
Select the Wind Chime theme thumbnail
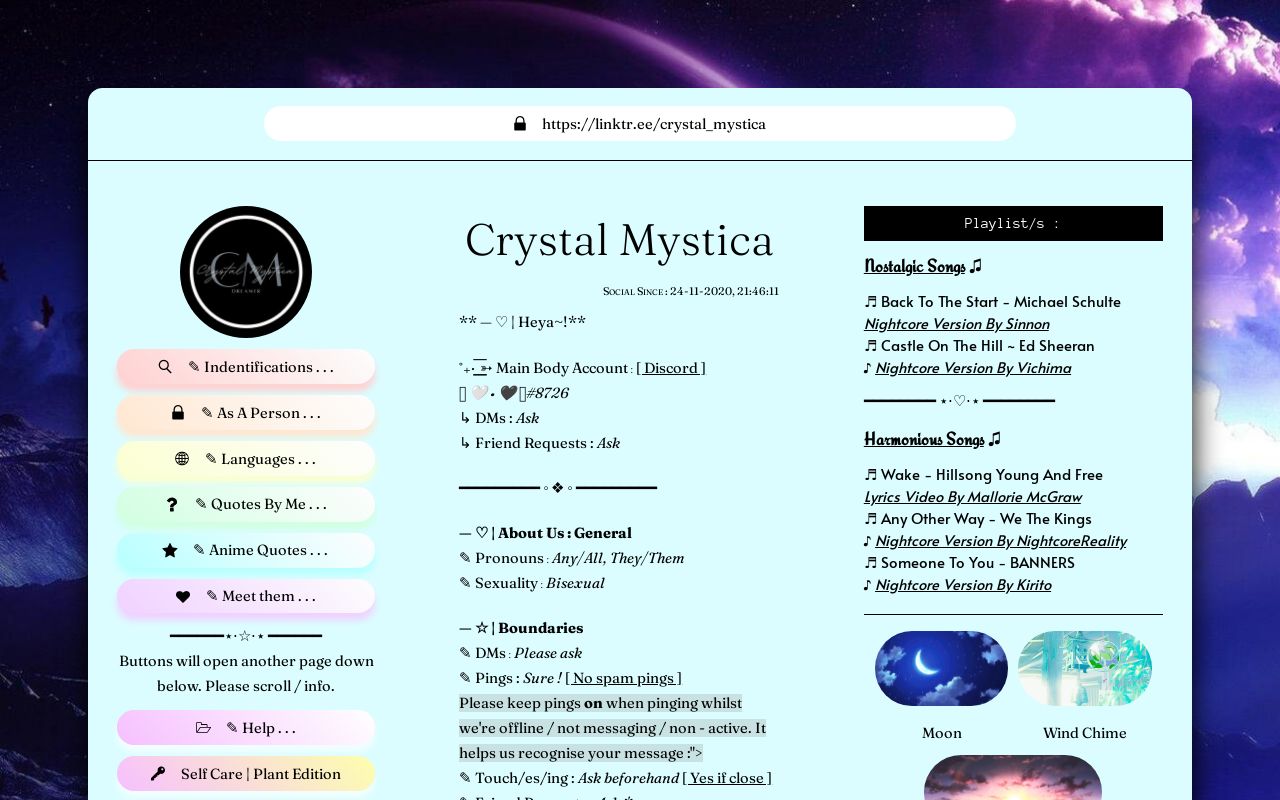[1084, 668]
